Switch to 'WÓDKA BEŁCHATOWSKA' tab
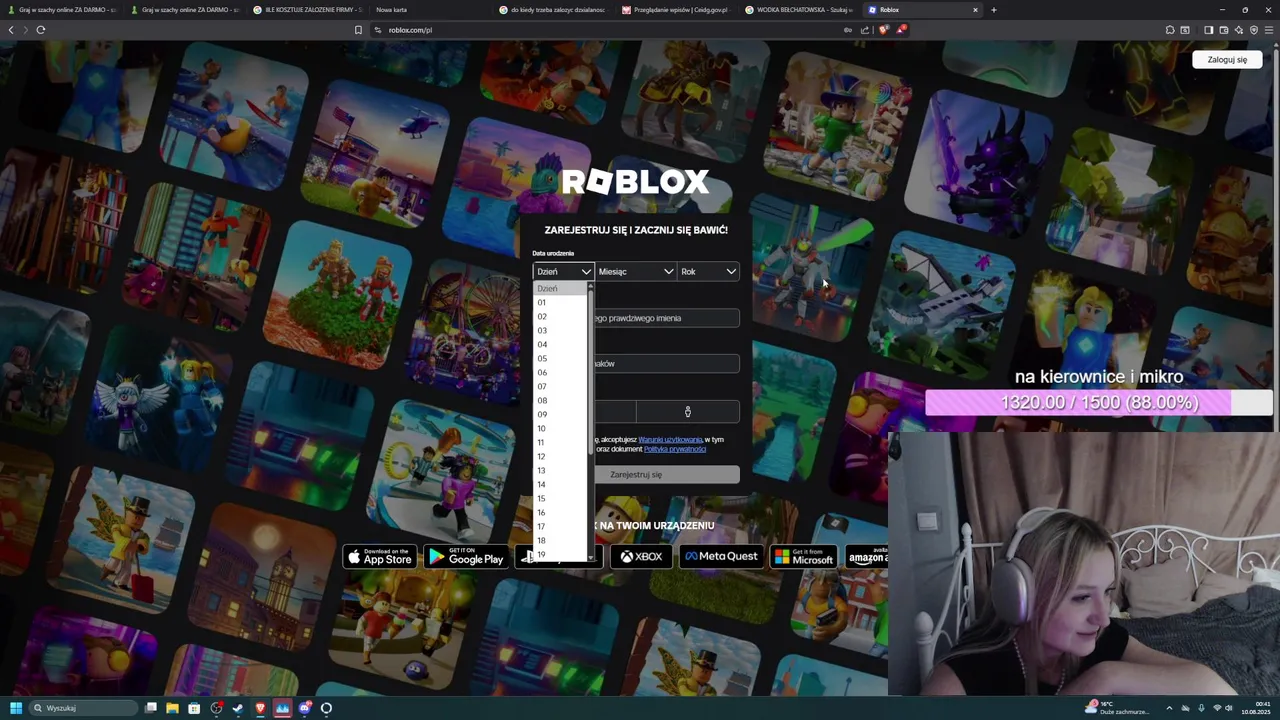 pos(801,10)
